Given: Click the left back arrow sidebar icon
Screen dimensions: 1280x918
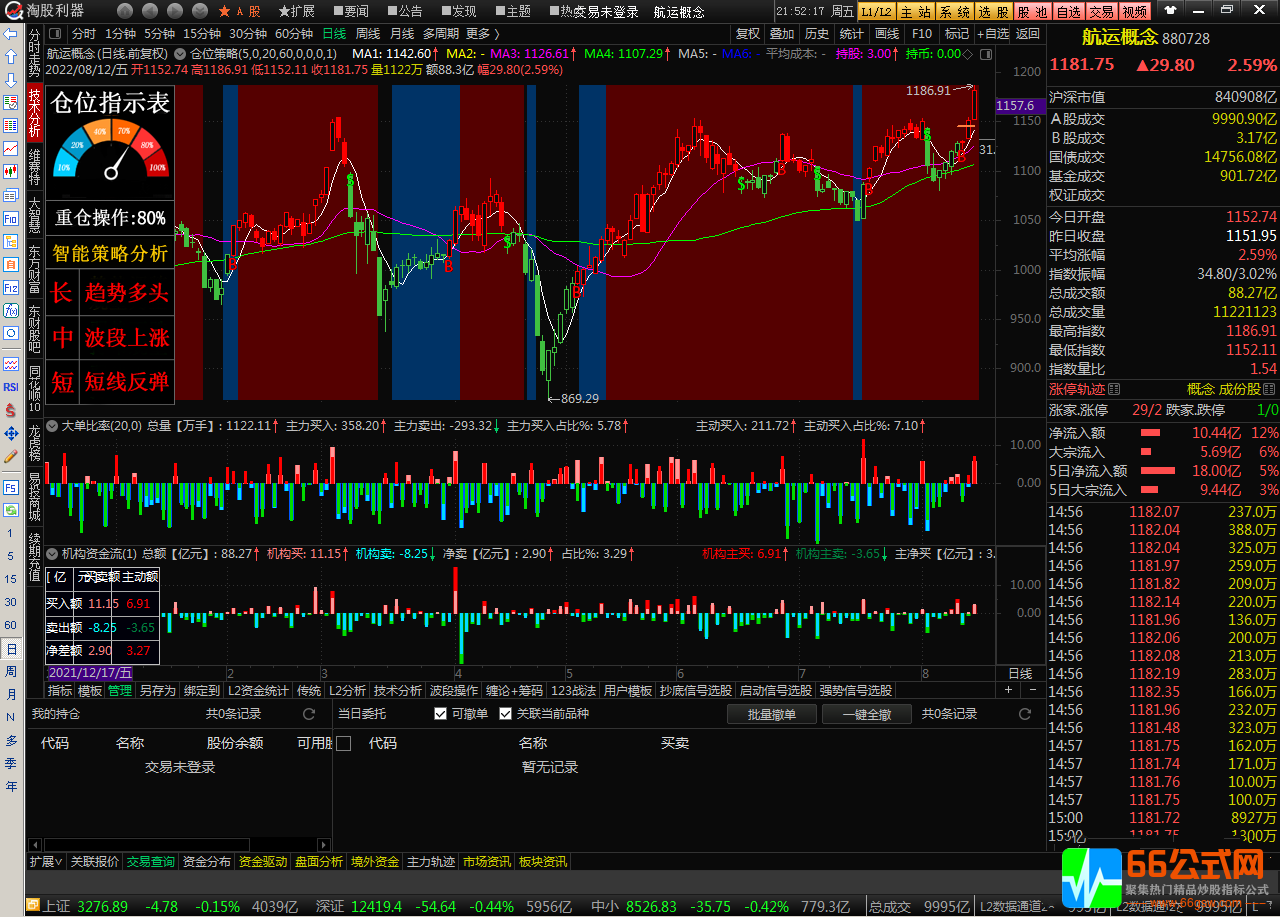Looking at the screenshot, I should pos(11,34).
